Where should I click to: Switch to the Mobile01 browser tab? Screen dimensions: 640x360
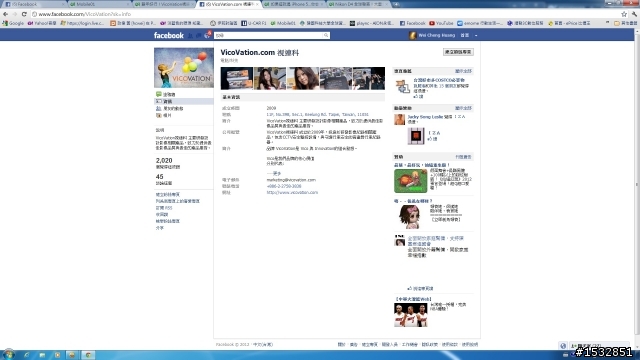pyautogui.click(x=100, y=4)
